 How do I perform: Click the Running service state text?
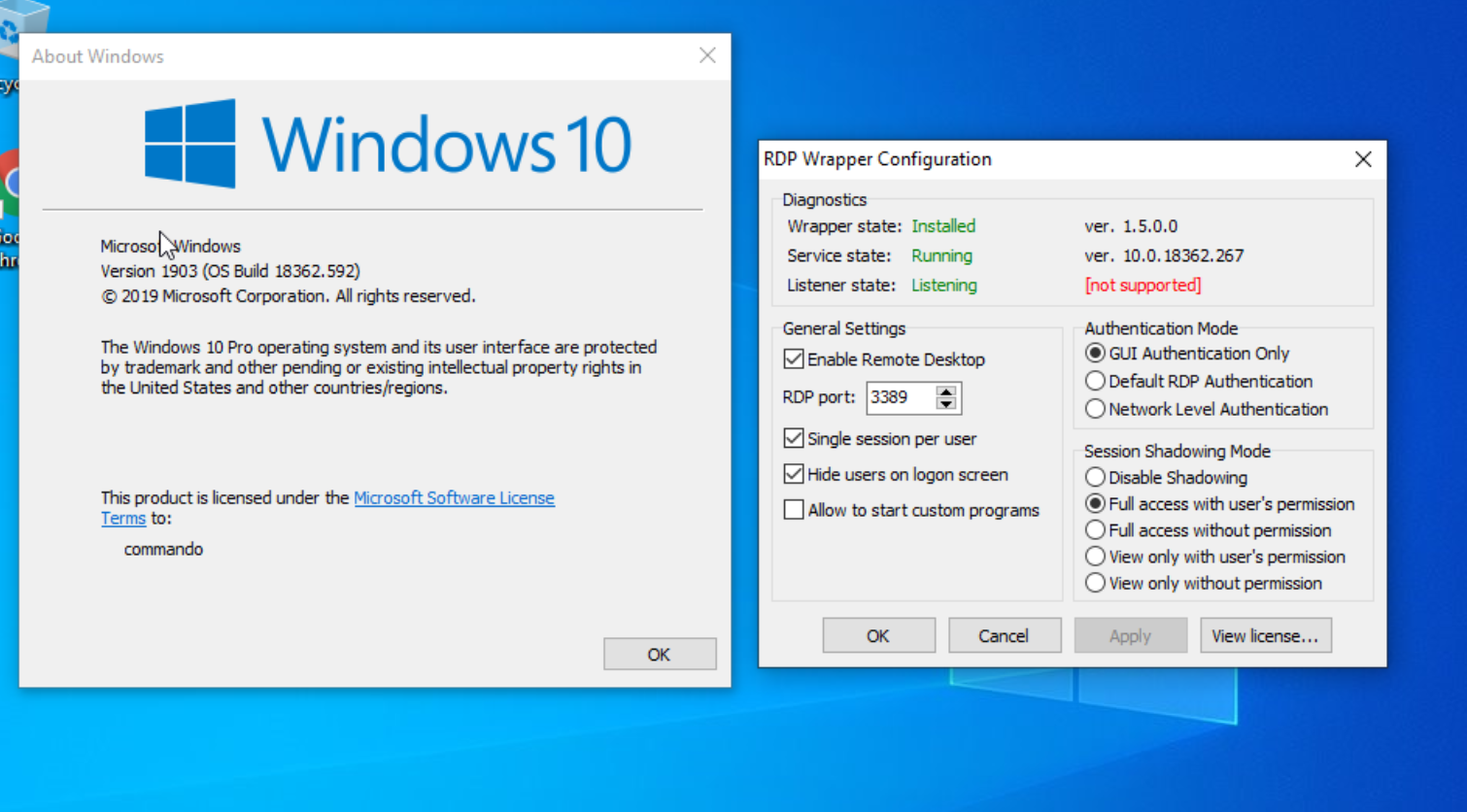pos(941,256)
